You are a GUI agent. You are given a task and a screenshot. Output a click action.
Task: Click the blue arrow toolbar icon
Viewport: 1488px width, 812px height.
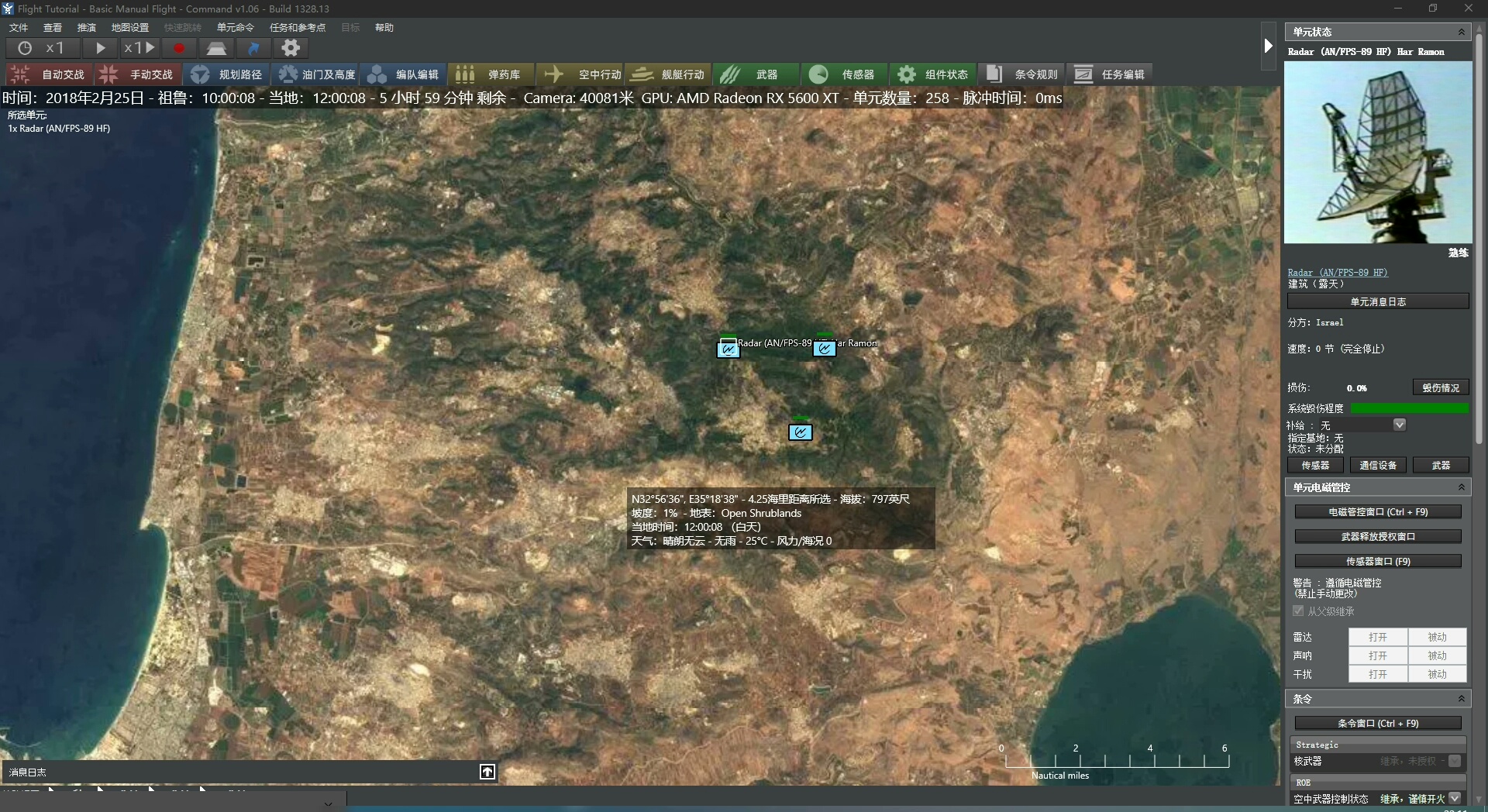253,48
